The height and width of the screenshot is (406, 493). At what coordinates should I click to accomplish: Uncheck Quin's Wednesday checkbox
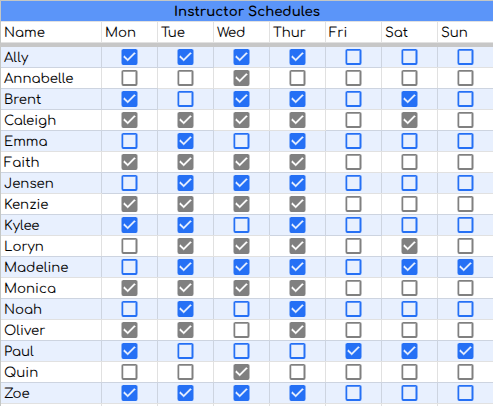(x=241, y=372)
